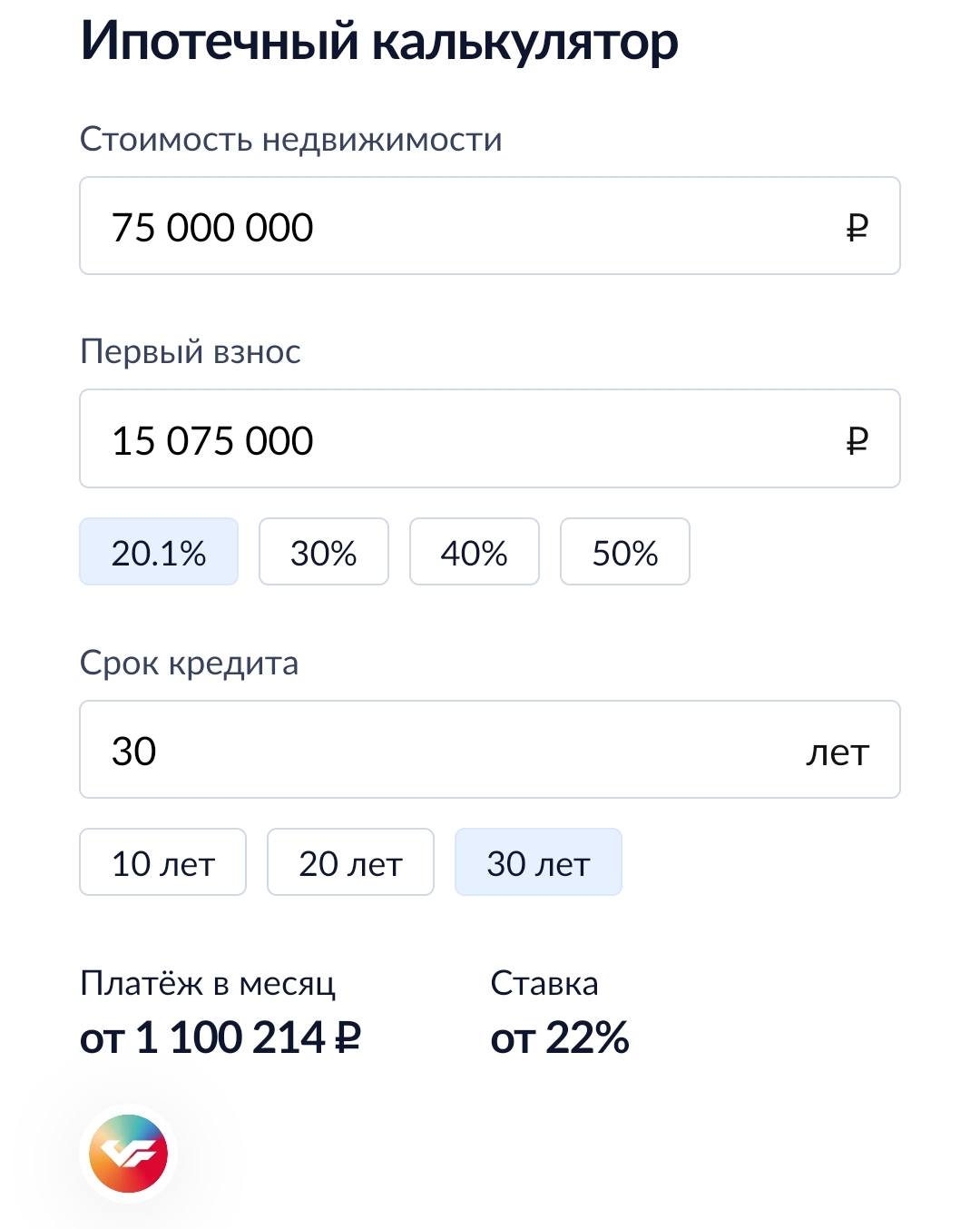The width and height of the screenshot is (980, 1229).
Task: Click the rate value 'от 22%'
Action: click(560, 1037)
